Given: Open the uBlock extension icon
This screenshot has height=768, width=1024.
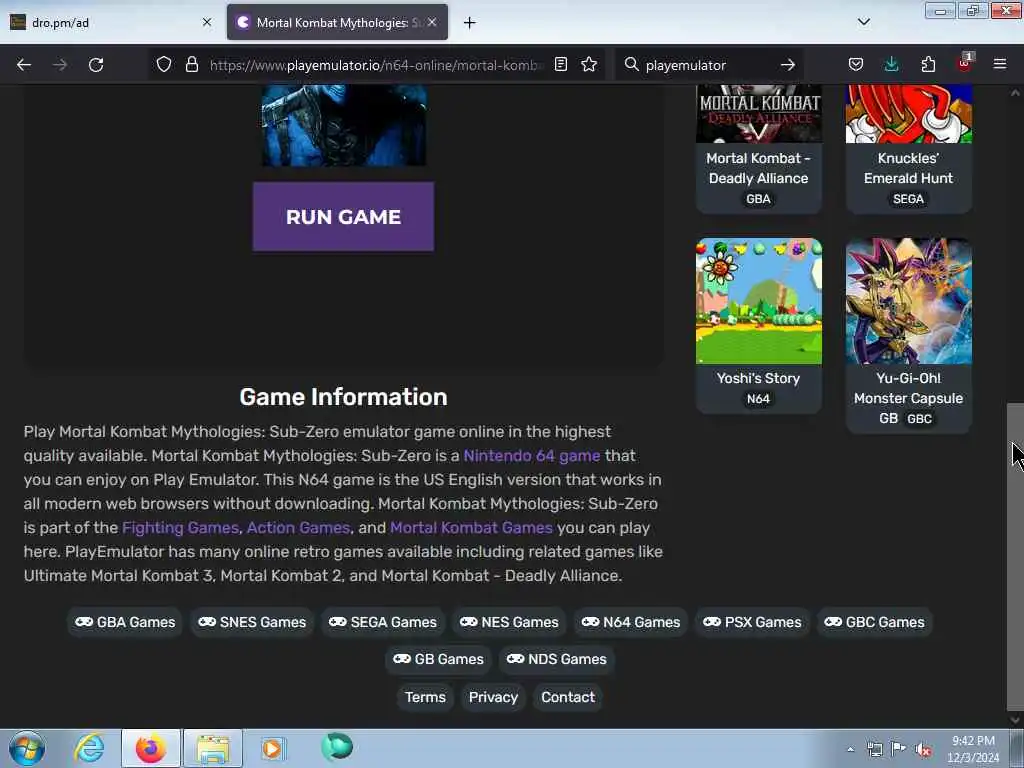Looking at the screenshot, I should [965, 63].
